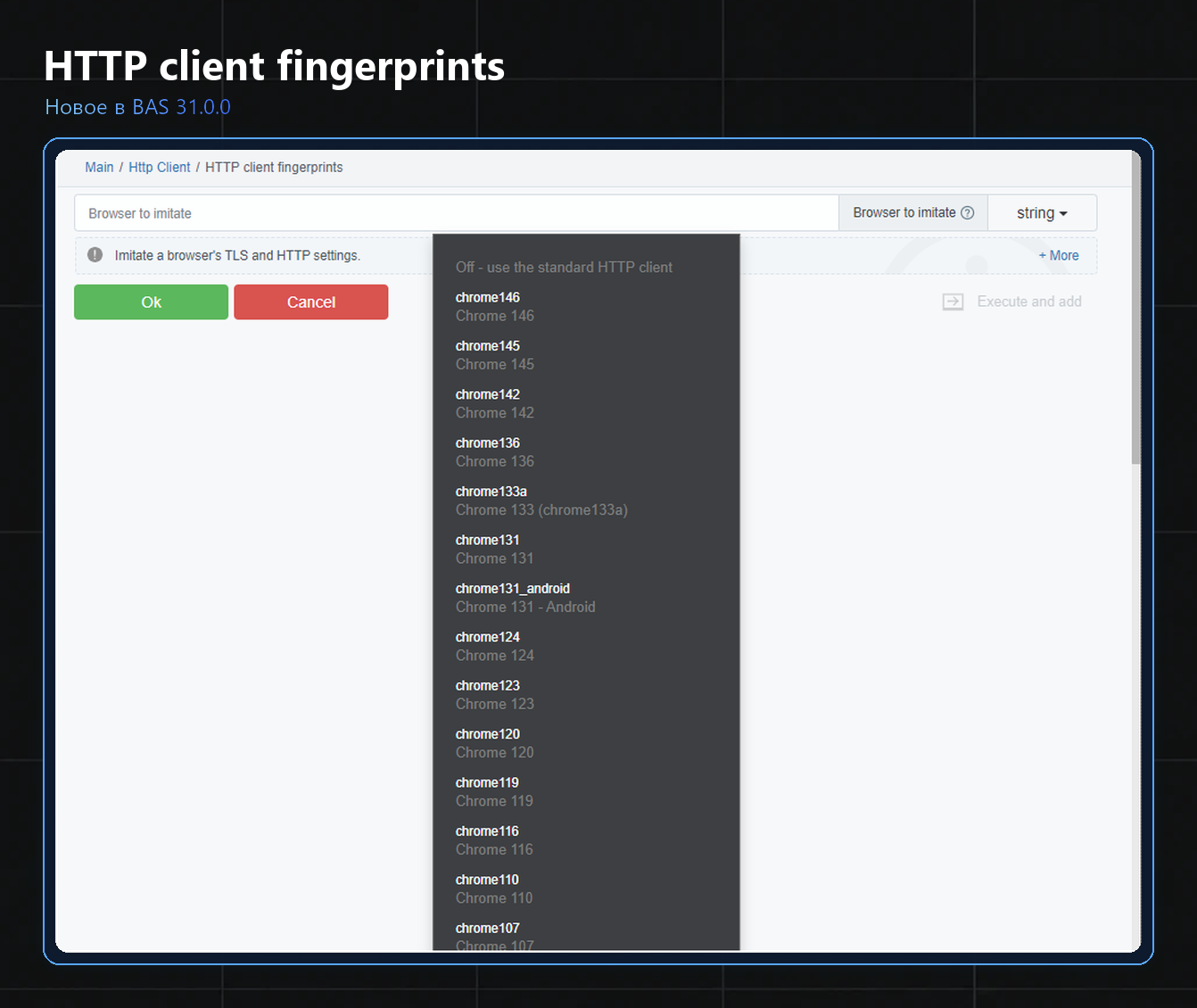Click the Browser to imitate label
Viewport: 1197px width, 1008px height.
(x=904, y=212)
